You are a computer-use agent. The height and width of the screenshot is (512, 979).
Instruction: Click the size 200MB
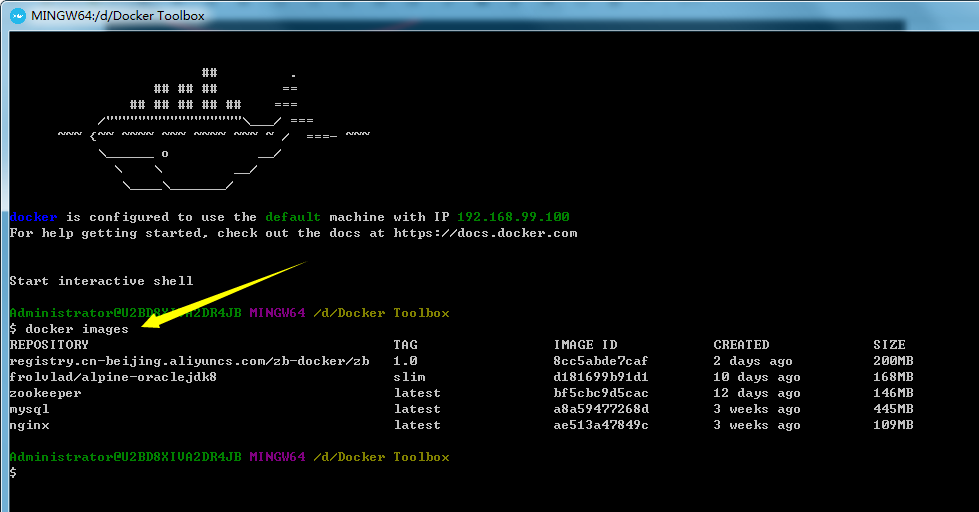point(893,361)
